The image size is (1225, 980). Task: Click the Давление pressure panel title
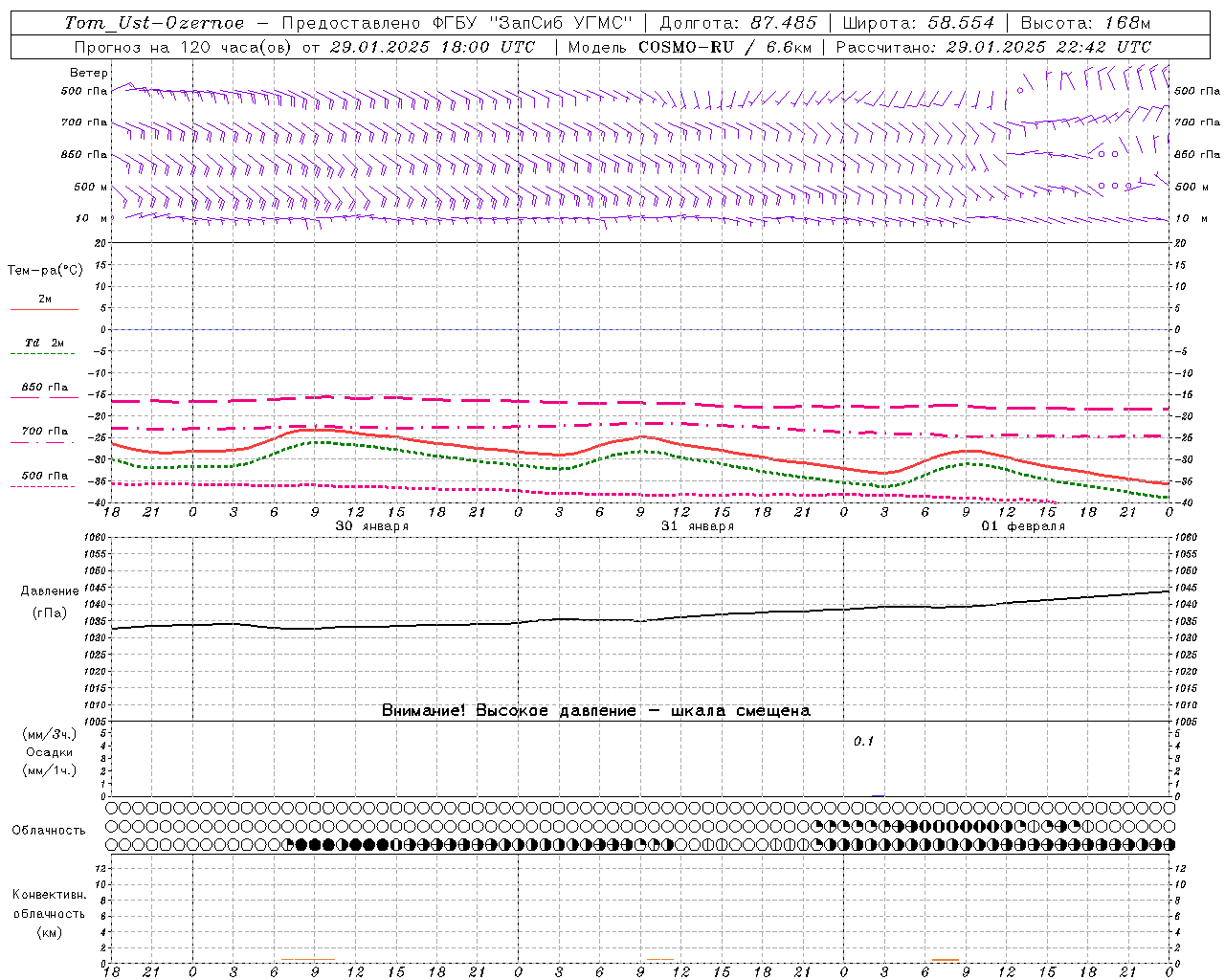pos(50,591)
